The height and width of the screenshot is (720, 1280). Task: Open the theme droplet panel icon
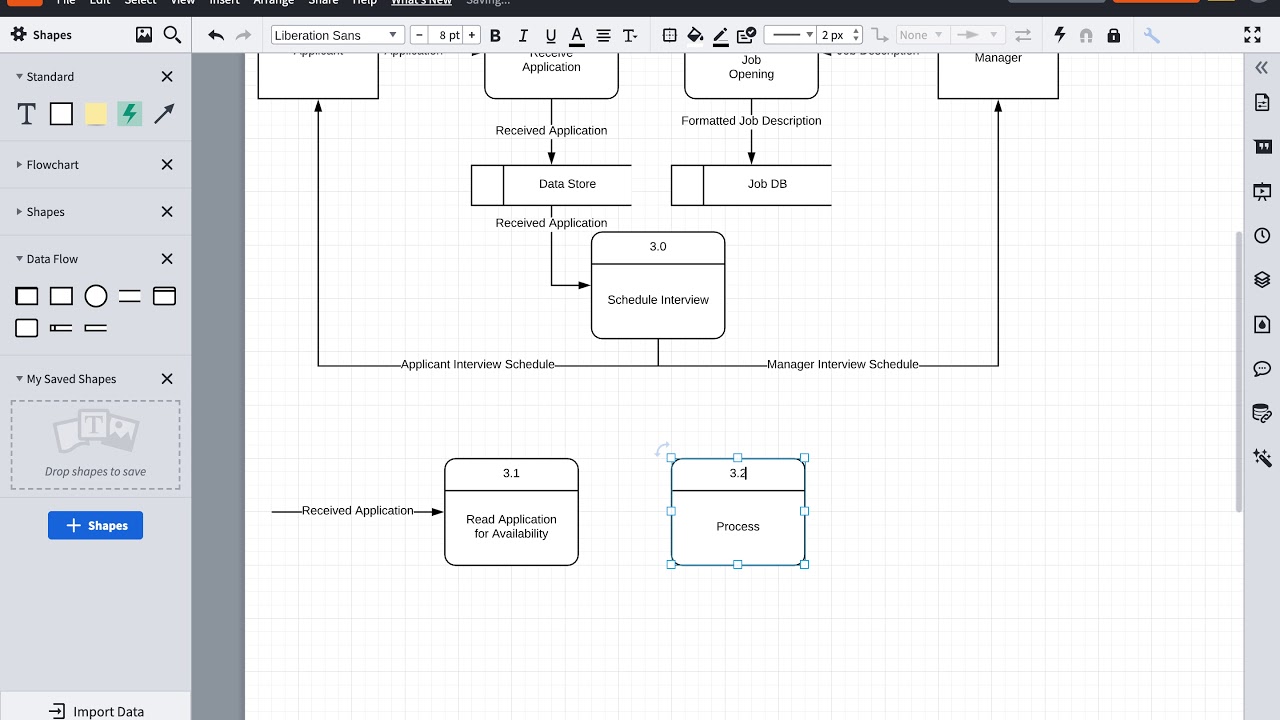pos(1262,324)
